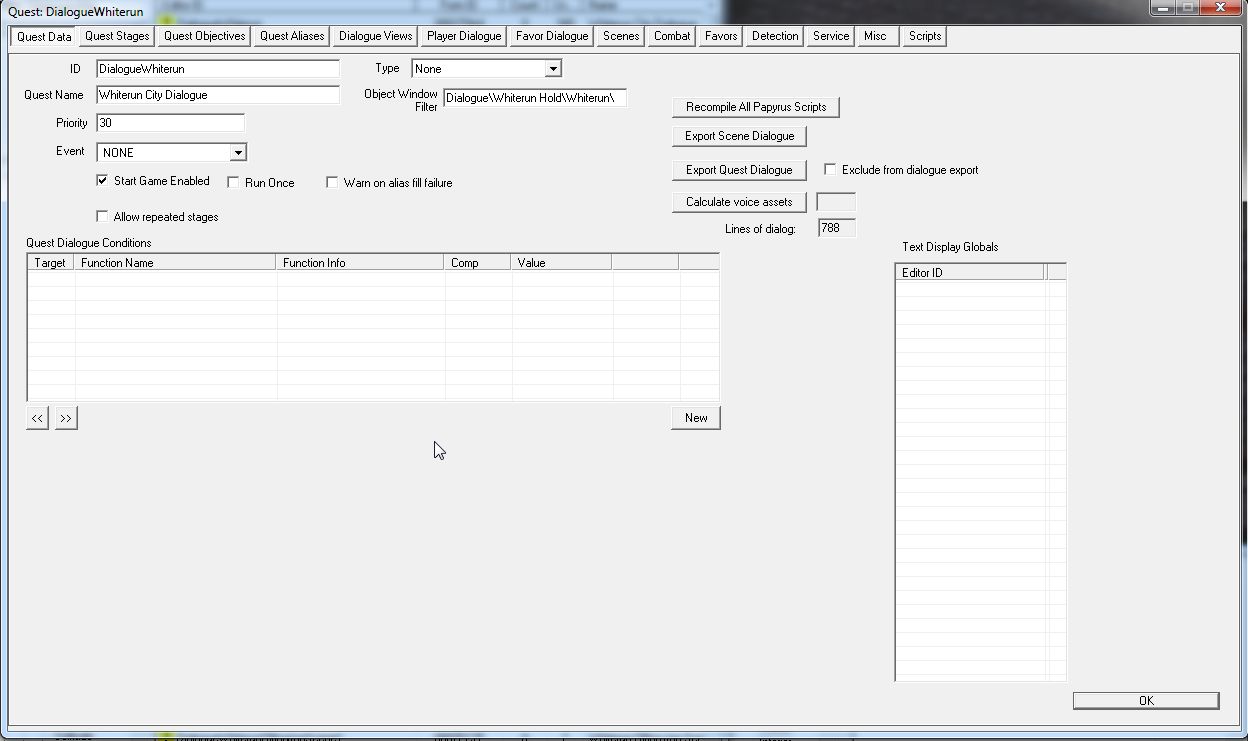Open the Quest Aliases tab

(x=292, y=36)
